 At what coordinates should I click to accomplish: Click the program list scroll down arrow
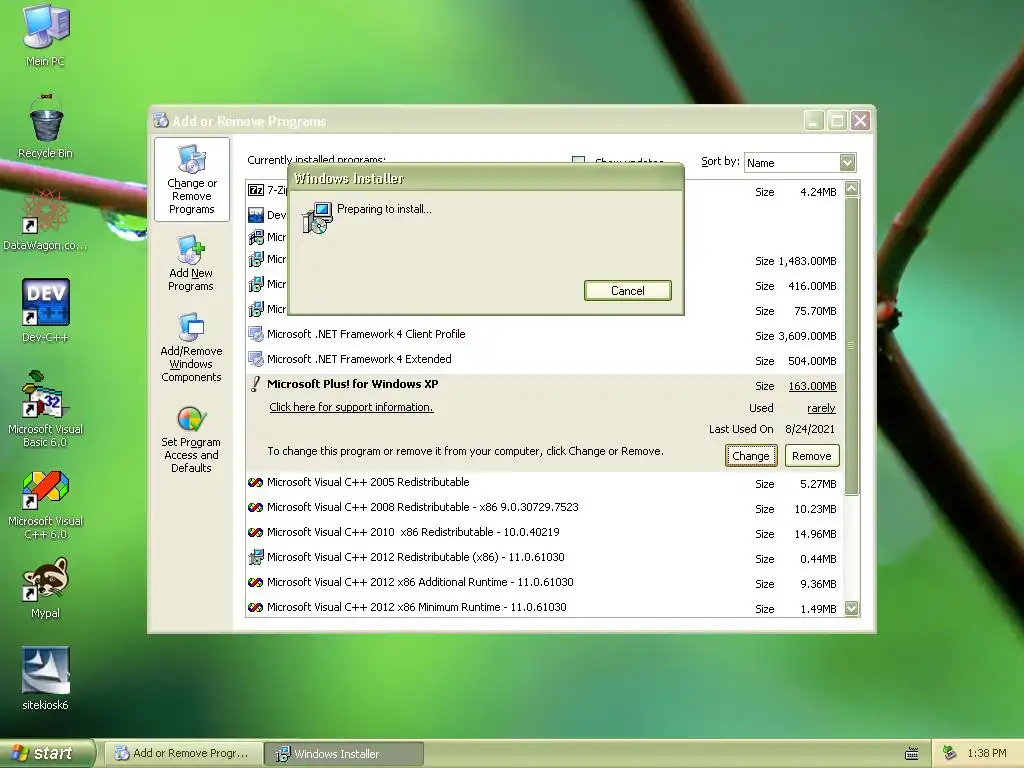click(x=852, y=608)
